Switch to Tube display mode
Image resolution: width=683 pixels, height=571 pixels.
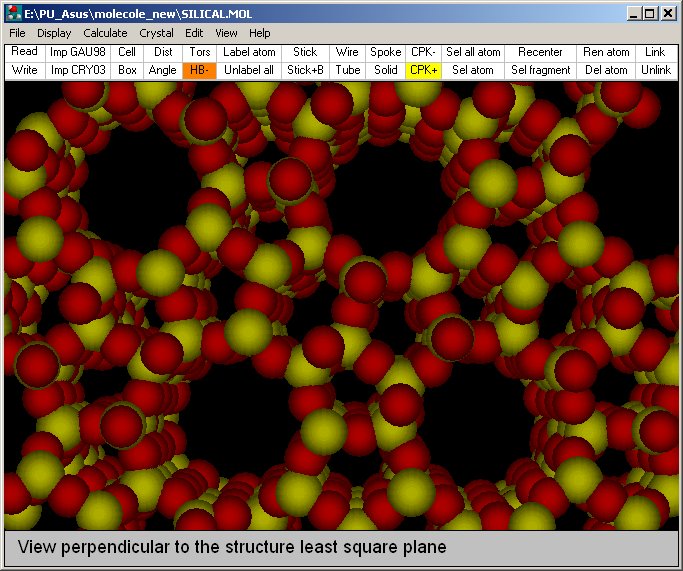[347, 70]
